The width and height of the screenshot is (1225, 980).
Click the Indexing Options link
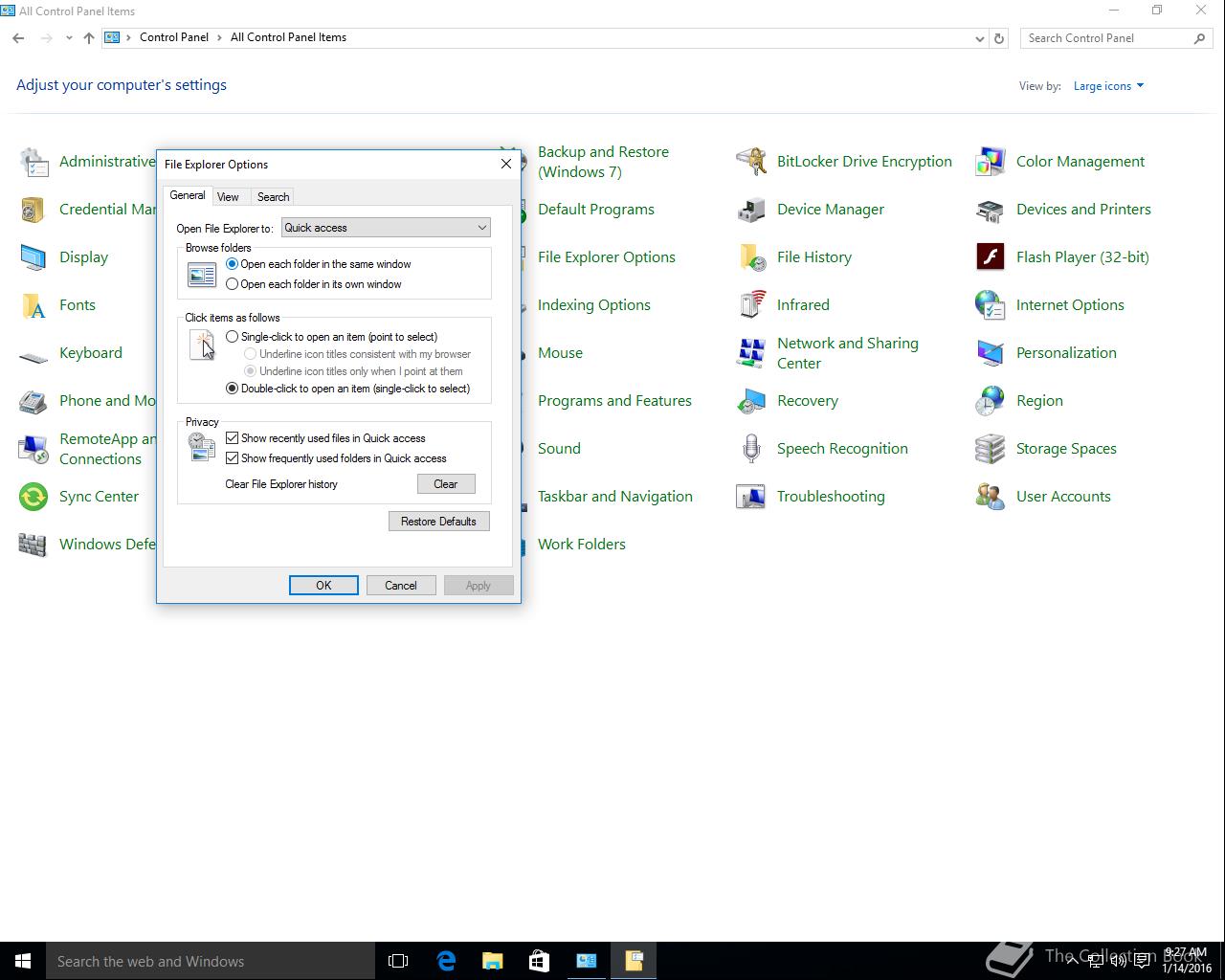[594, 305]
